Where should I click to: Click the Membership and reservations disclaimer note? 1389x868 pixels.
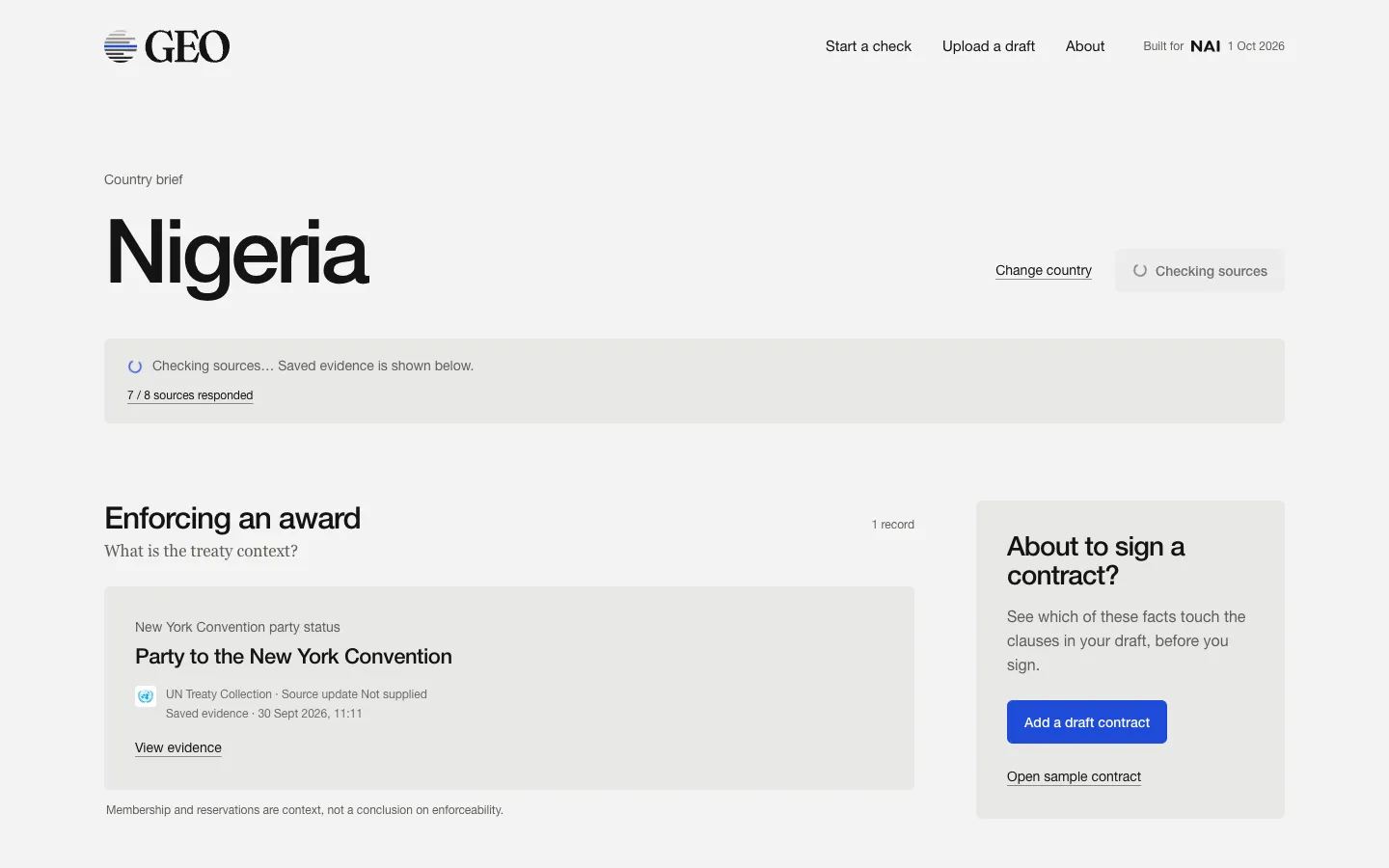pyautogui.click(x=305, y=810)
